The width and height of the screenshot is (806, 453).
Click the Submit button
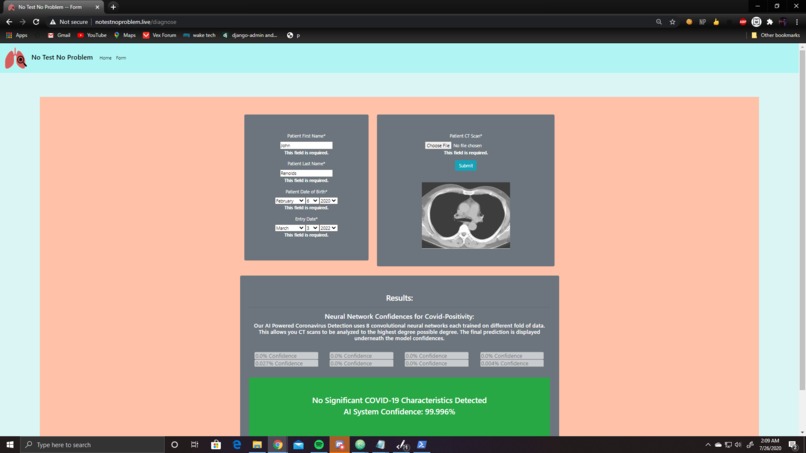pyautogui.click(x=466, y=166)
